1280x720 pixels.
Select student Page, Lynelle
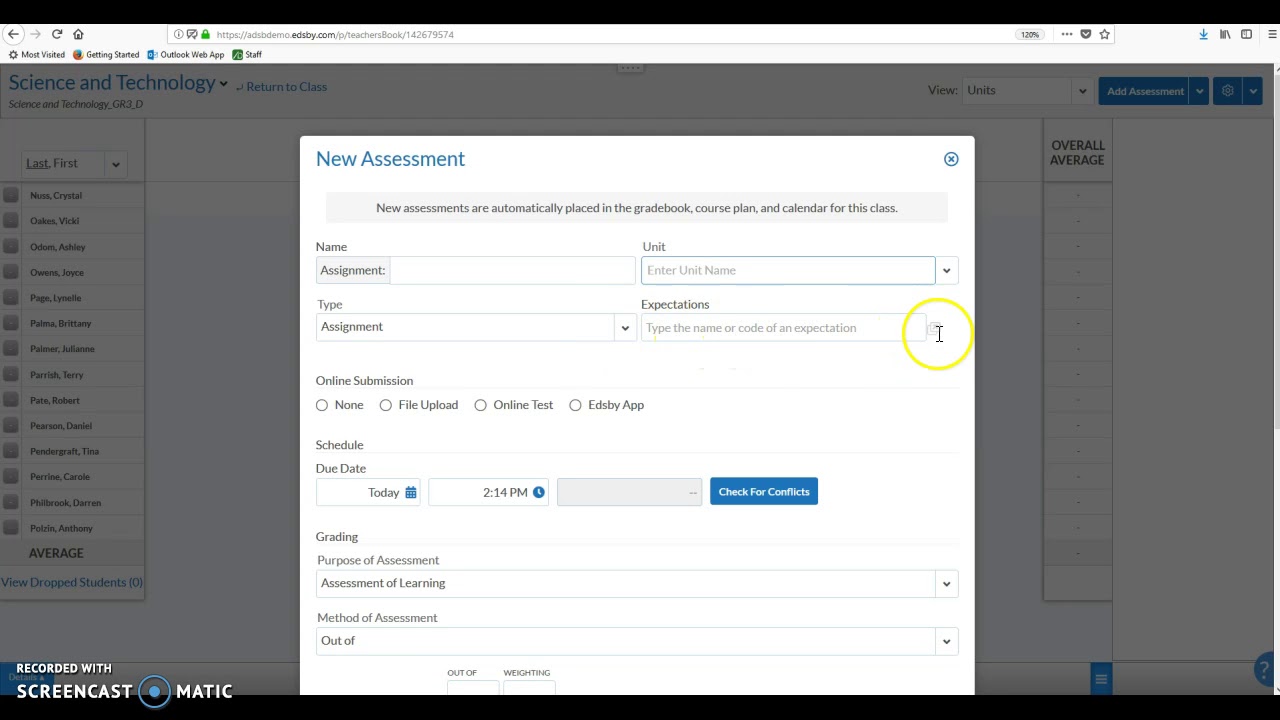(x=56, y=298)
